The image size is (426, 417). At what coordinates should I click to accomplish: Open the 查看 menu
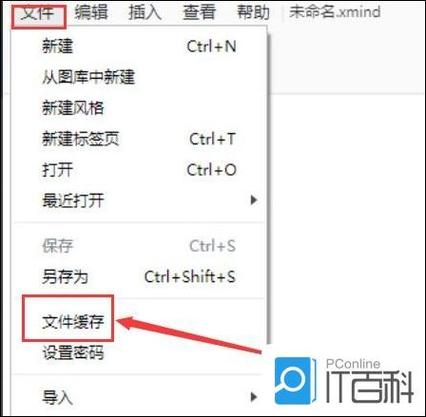[x=199, y=13]
